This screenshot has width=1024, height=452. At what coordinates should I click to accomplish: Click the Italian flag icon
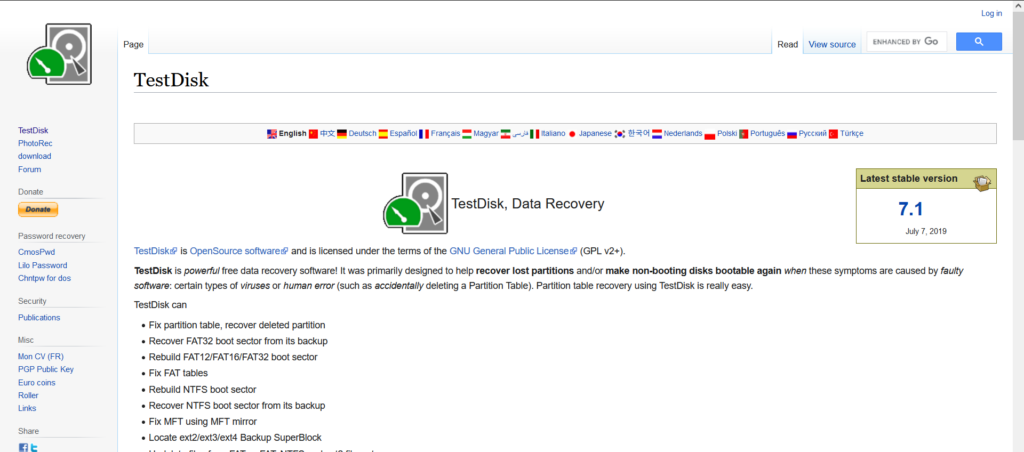pos(534,134)
